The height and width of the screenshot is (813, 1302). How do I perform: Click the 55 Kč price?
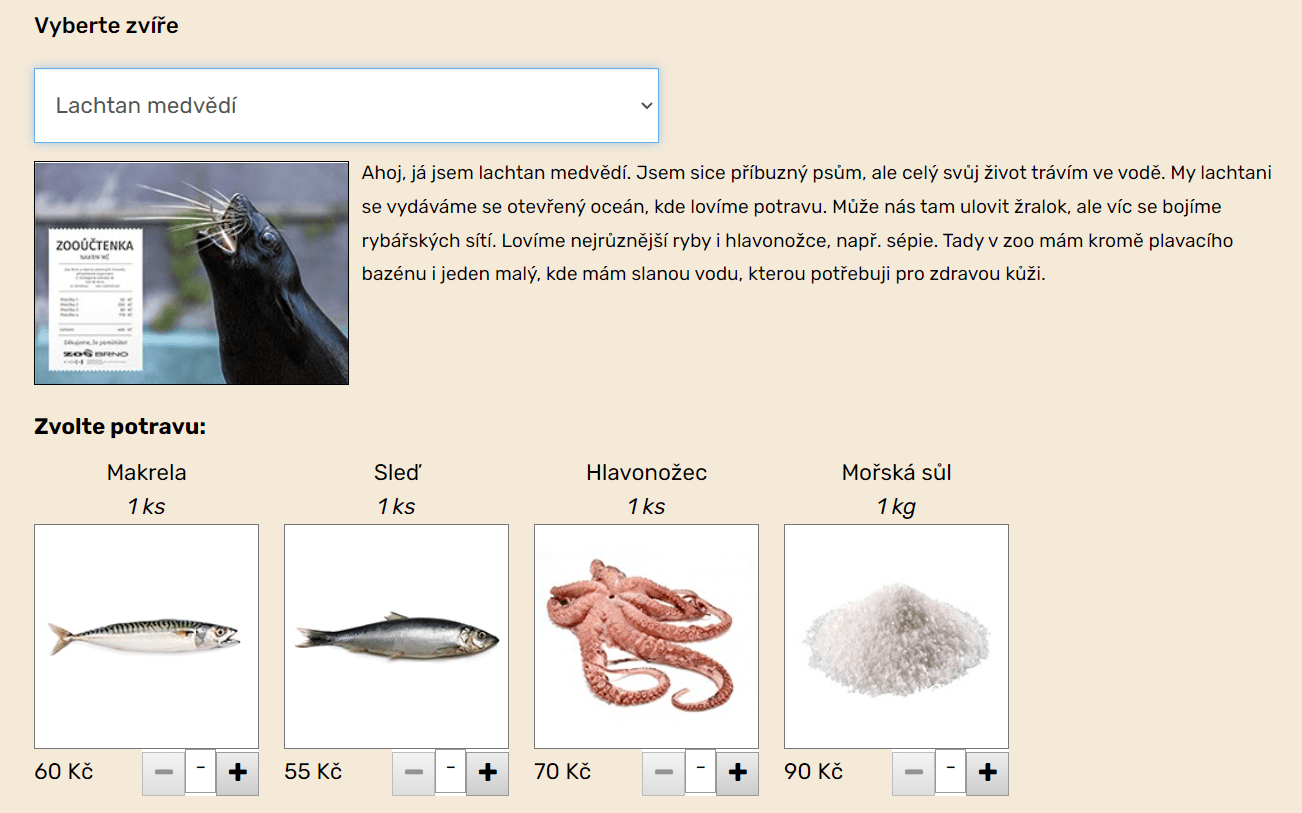point(313,772)
